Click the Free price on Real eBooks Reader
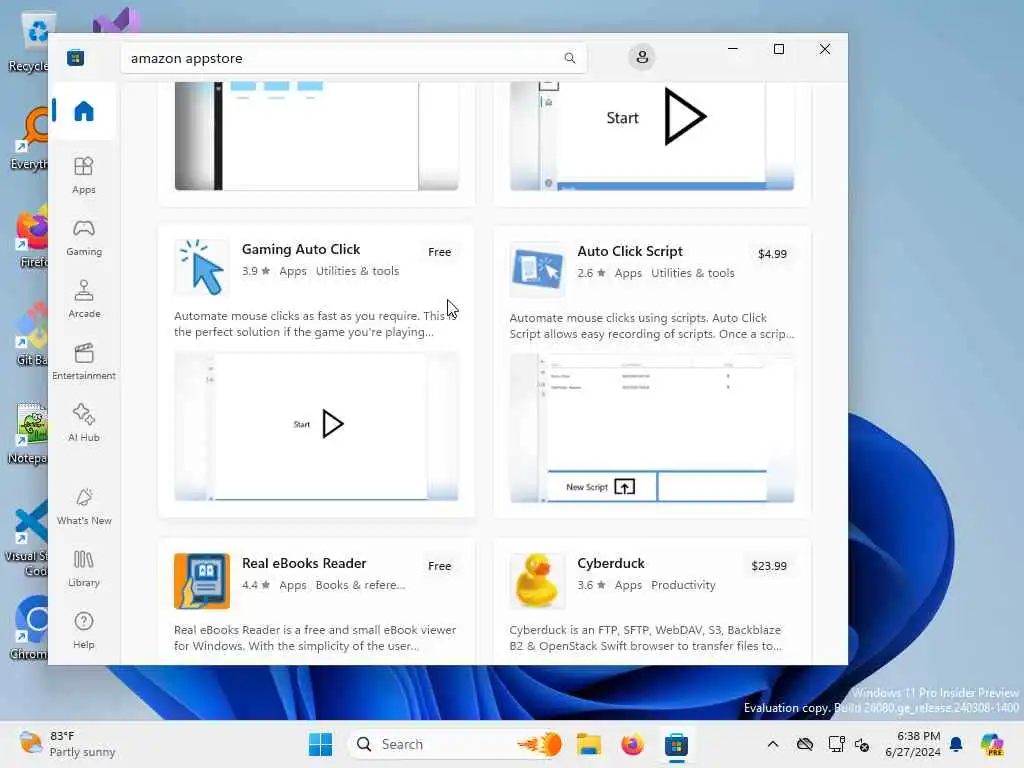Viewport: 1024px width, 768px height. pos(440,566)
